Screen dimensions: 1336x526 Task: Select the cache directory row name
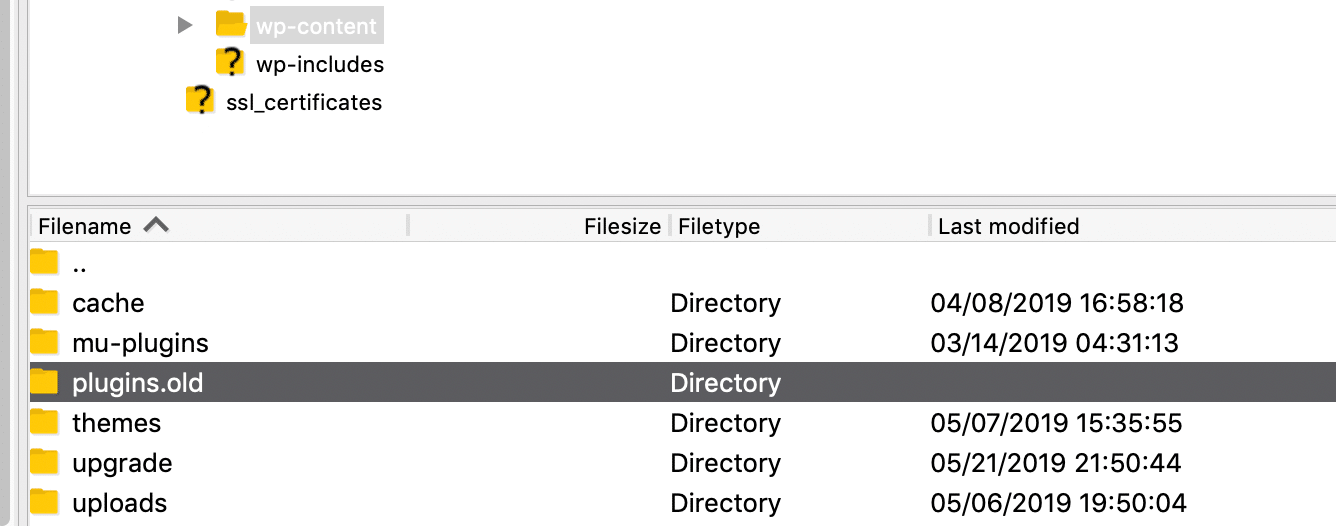click(108, 303)
